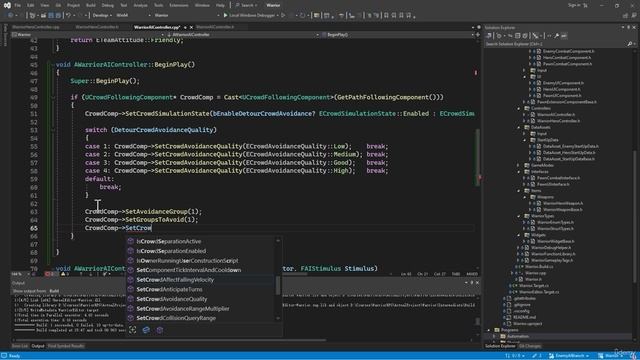Open WarriorHeroController.h in Solution Explorer
The width and height of the screenshot is (640, 360).
click(558, 121)
